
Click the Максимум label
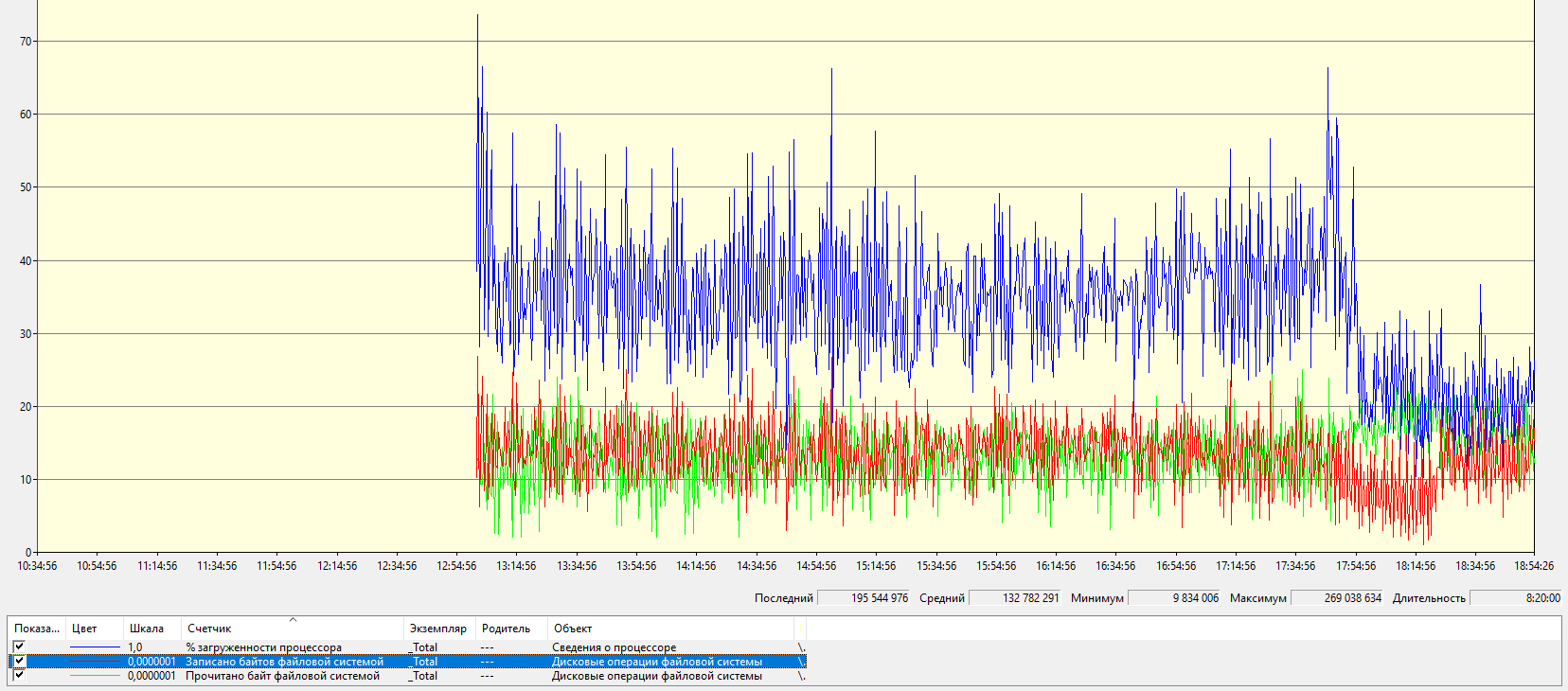click(1258, 598)
